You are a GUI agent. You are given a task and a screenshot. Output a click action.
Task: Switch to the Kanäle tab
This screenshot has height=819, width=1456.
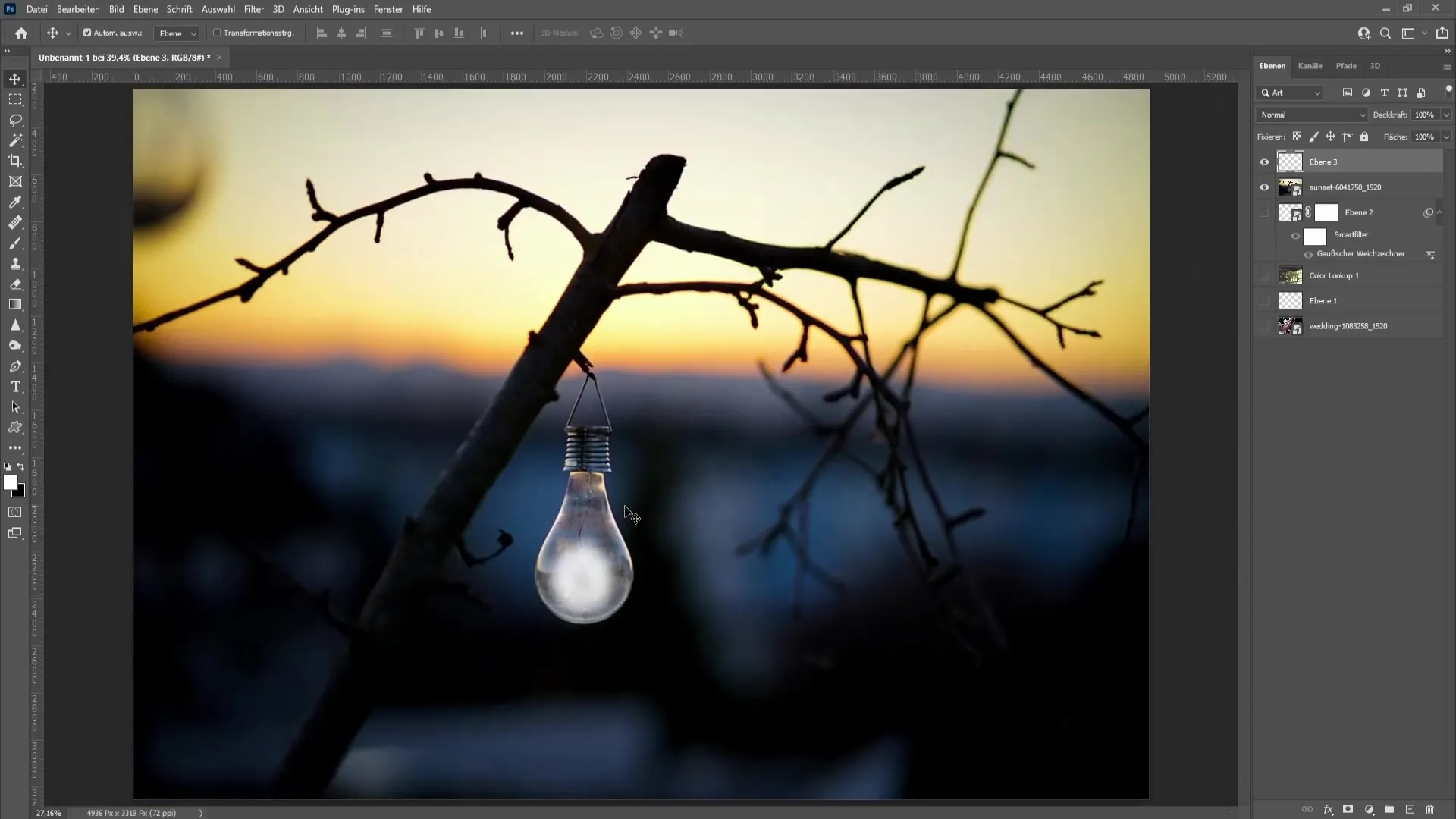(1310, 65)
